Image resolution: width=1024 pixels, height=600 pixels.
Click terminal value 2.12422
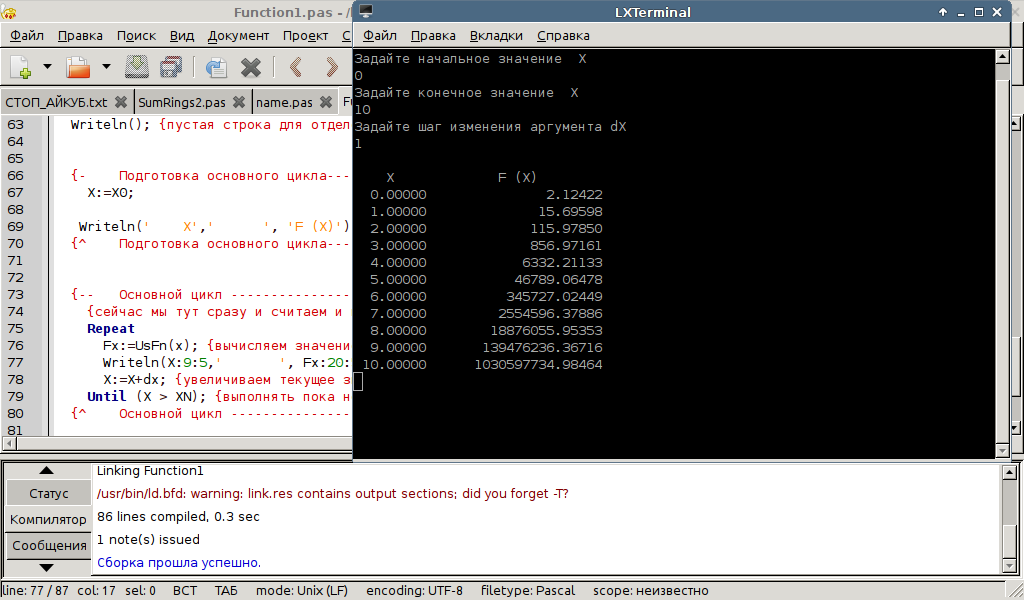pos(574,195)
